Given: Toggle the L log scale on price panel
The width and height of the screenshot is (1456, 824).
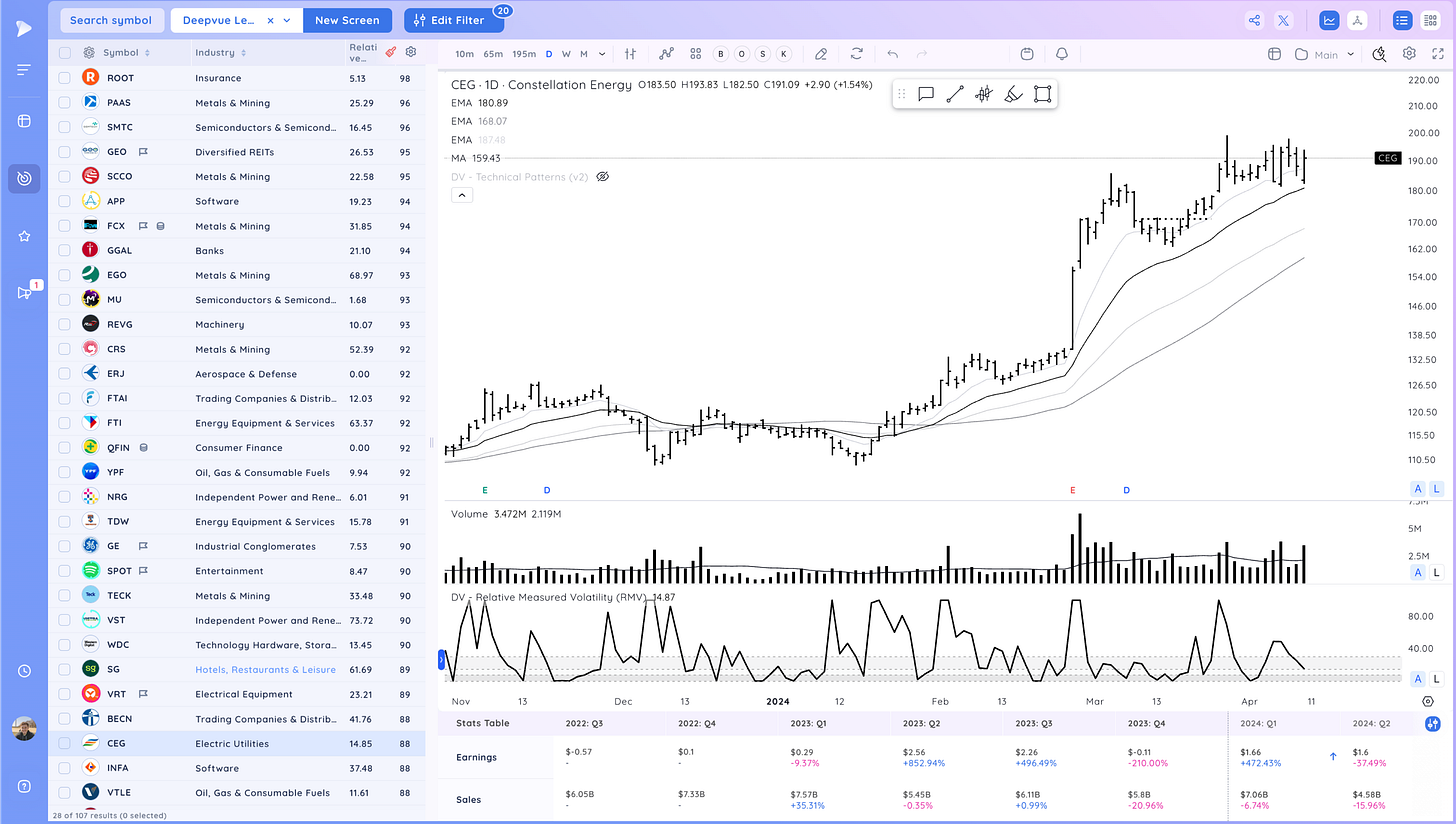Looking at the screenshot, I should (1437, 489).
